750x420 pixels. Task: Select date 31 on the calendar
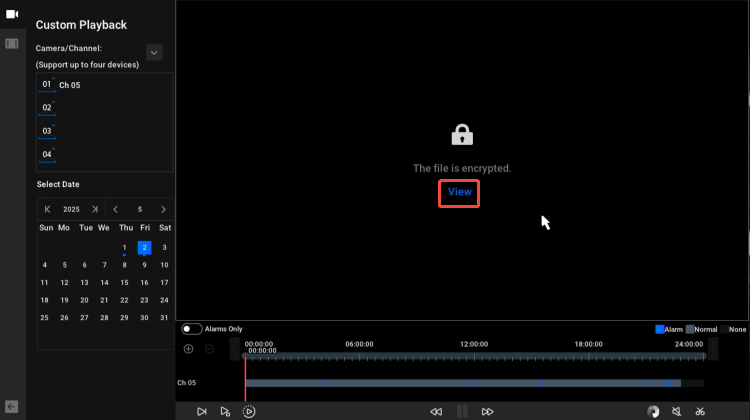coord(165,318)
